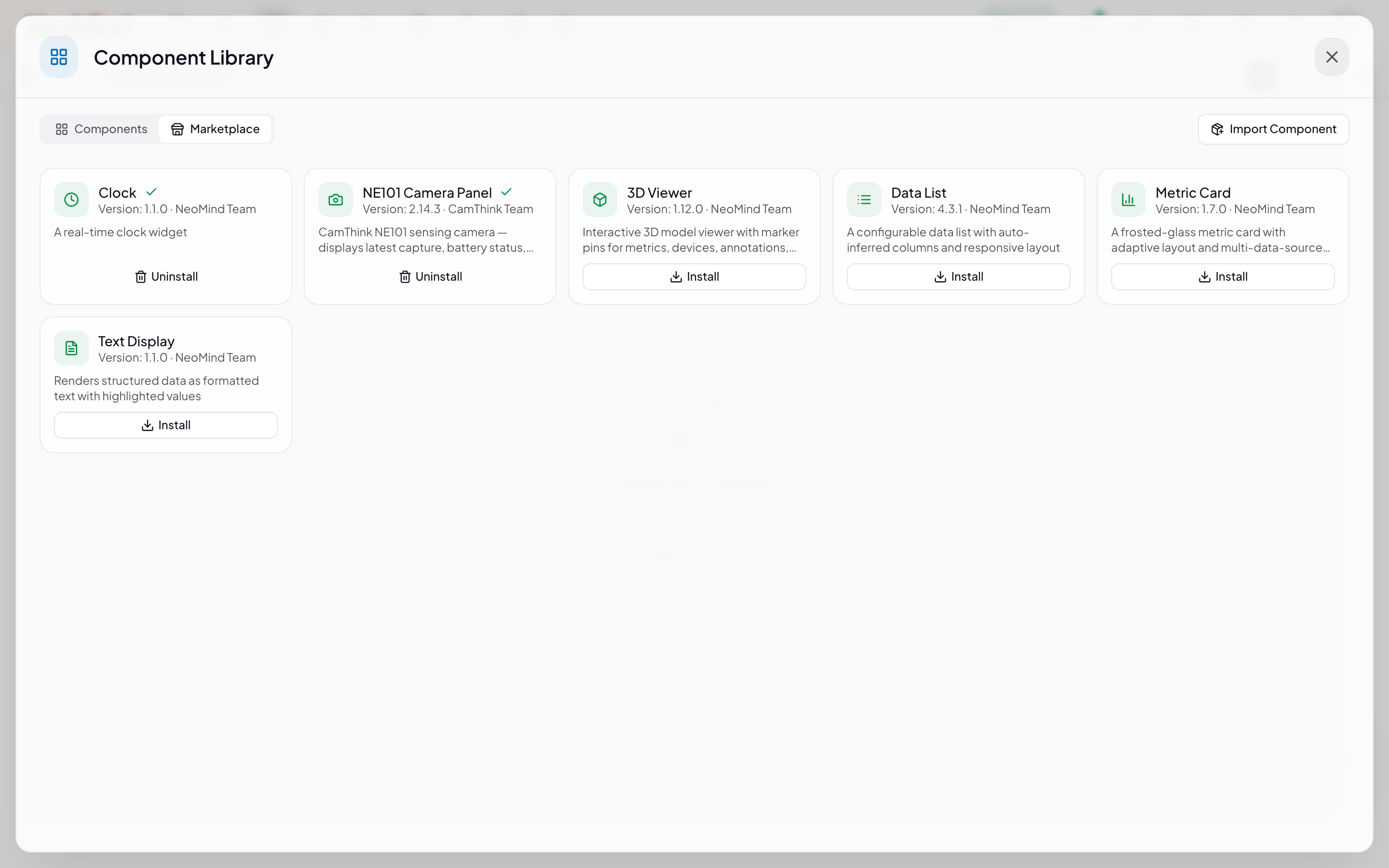Image resolution: width=1389 pixels, height=868 pixels.
Task: Click the Metric Card title
Action: coord(1193,193)
